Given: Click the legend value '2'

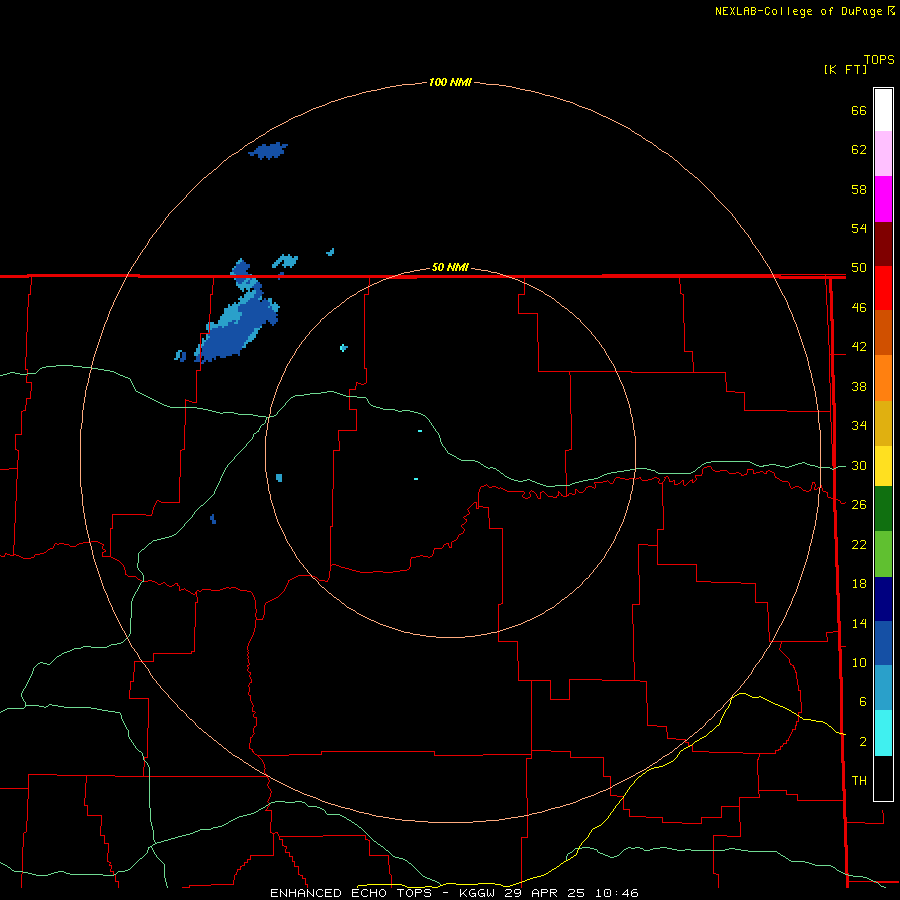Looking at the screenshot, I should 862,742.
